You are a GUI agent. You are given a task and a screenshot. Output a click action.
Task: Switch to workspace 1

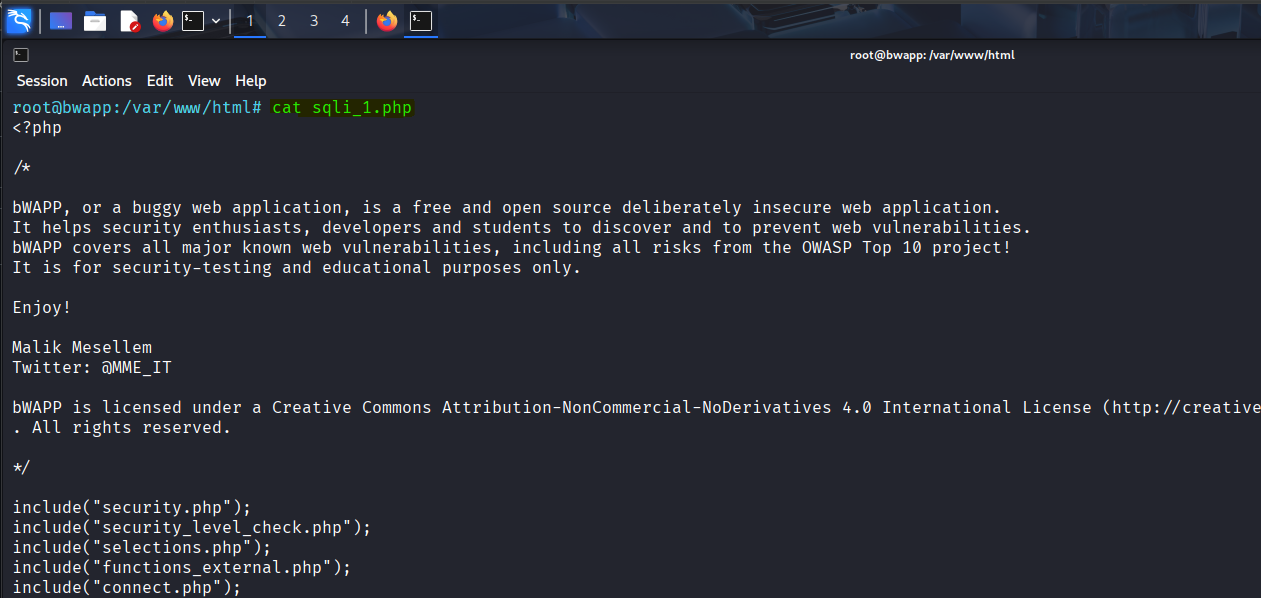click(250, 21)
